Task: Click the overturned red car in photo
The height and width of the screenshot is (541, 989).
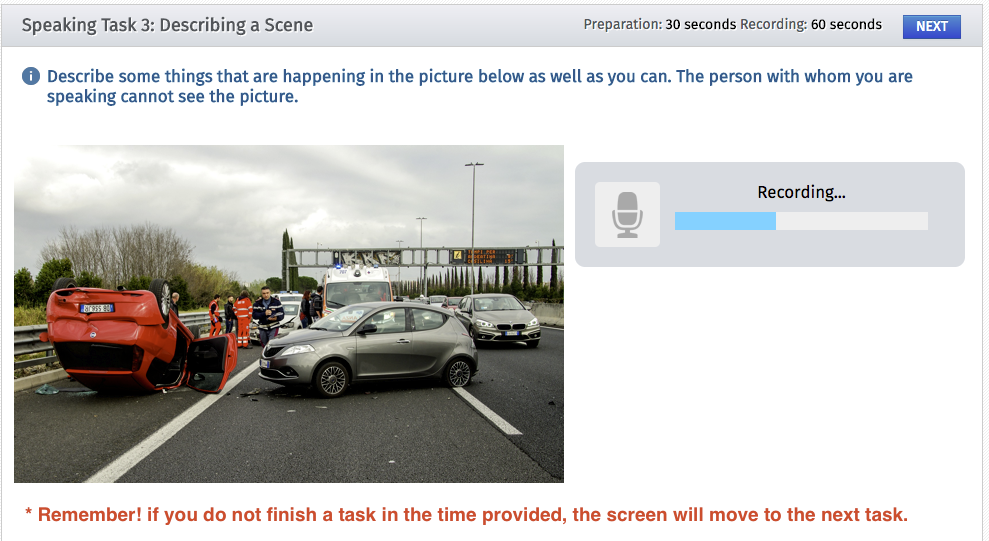Action: pos(136,337)
